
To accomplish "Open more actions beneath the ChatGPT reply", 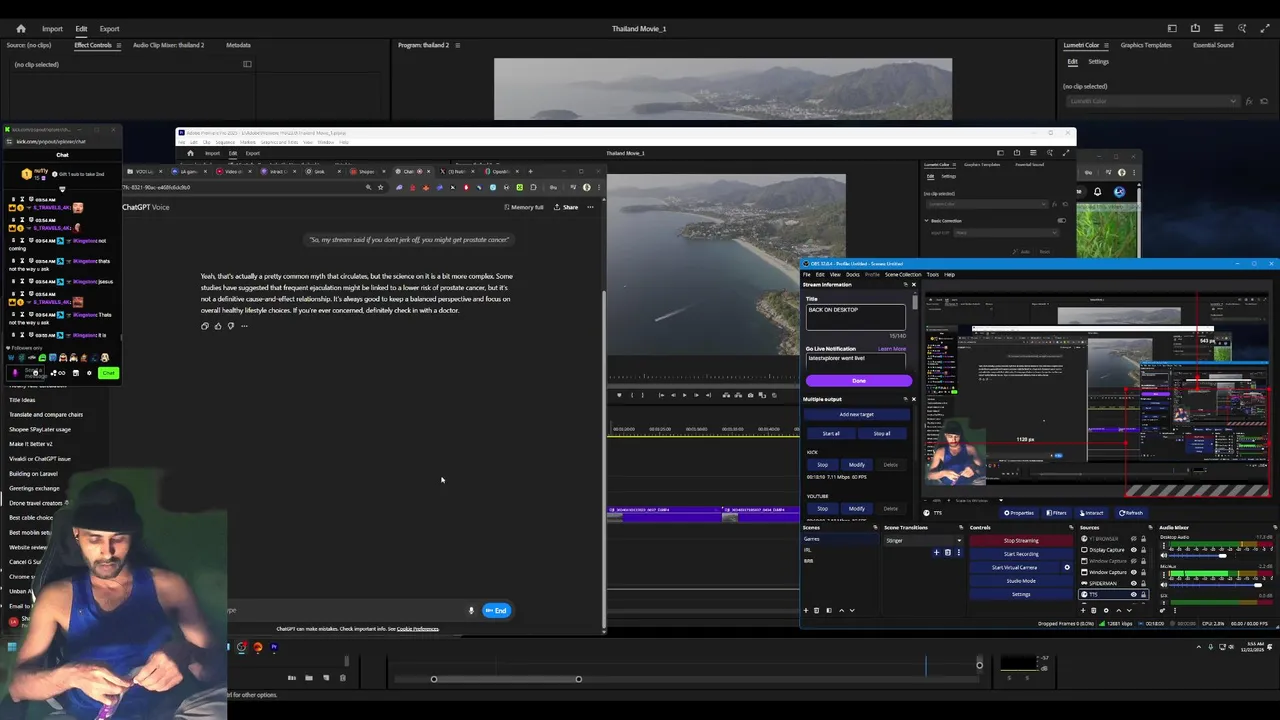I will [244, 326].
